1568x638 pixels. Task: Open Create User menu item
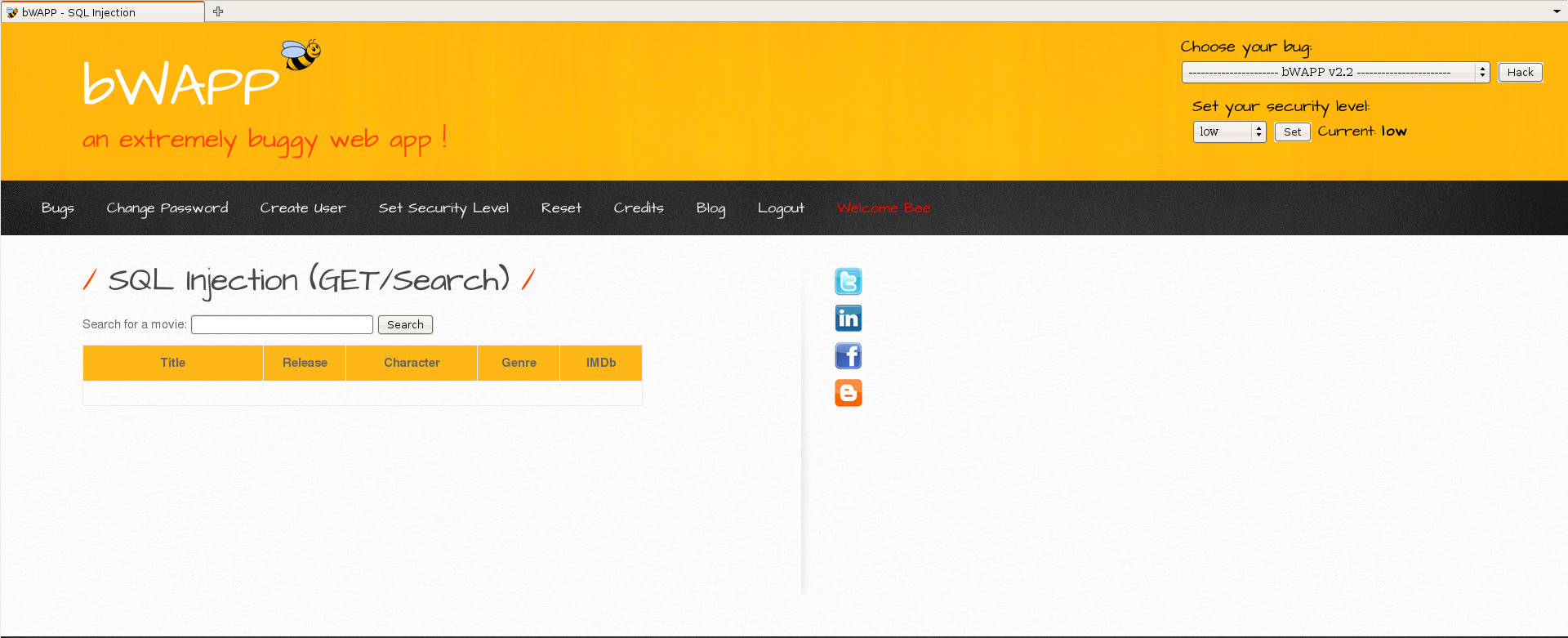[x=303, y=208]
